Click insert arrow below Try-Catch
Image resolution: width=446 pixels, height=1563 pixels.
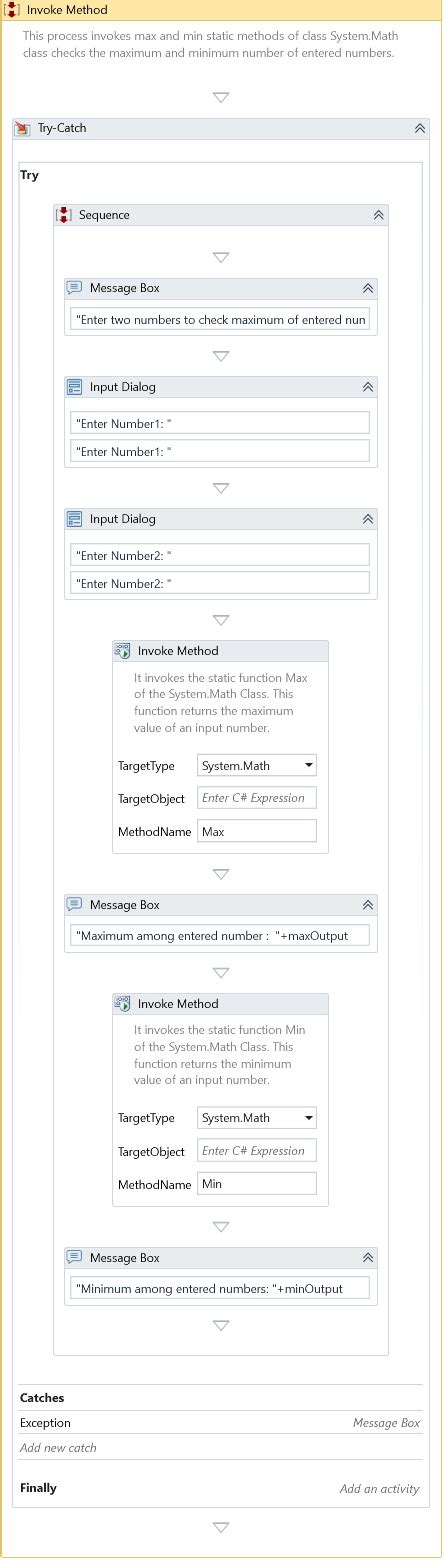point(221,1528)
